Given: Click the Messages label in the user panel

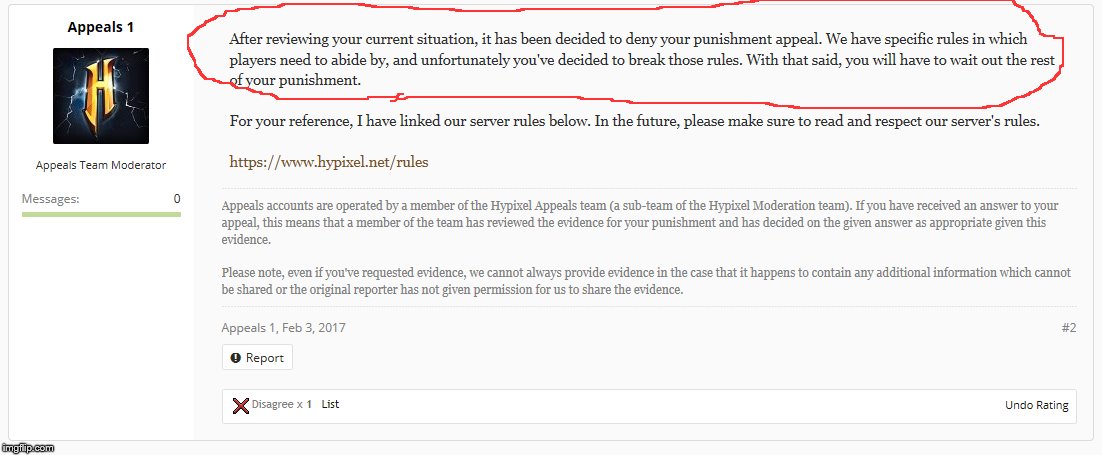Looking at the screenshot, I should coord(50,199).
